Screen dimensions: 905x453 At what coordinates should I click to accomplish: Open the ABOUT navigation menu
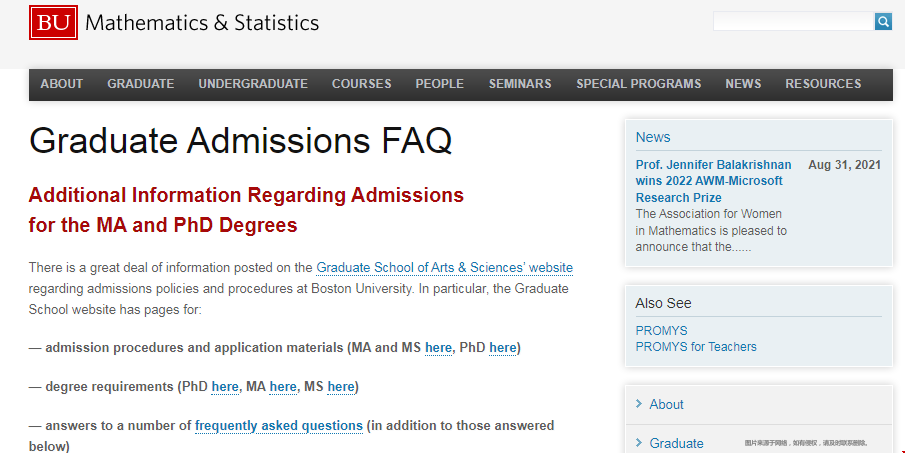pyautogui.click(x=62, y=84)
